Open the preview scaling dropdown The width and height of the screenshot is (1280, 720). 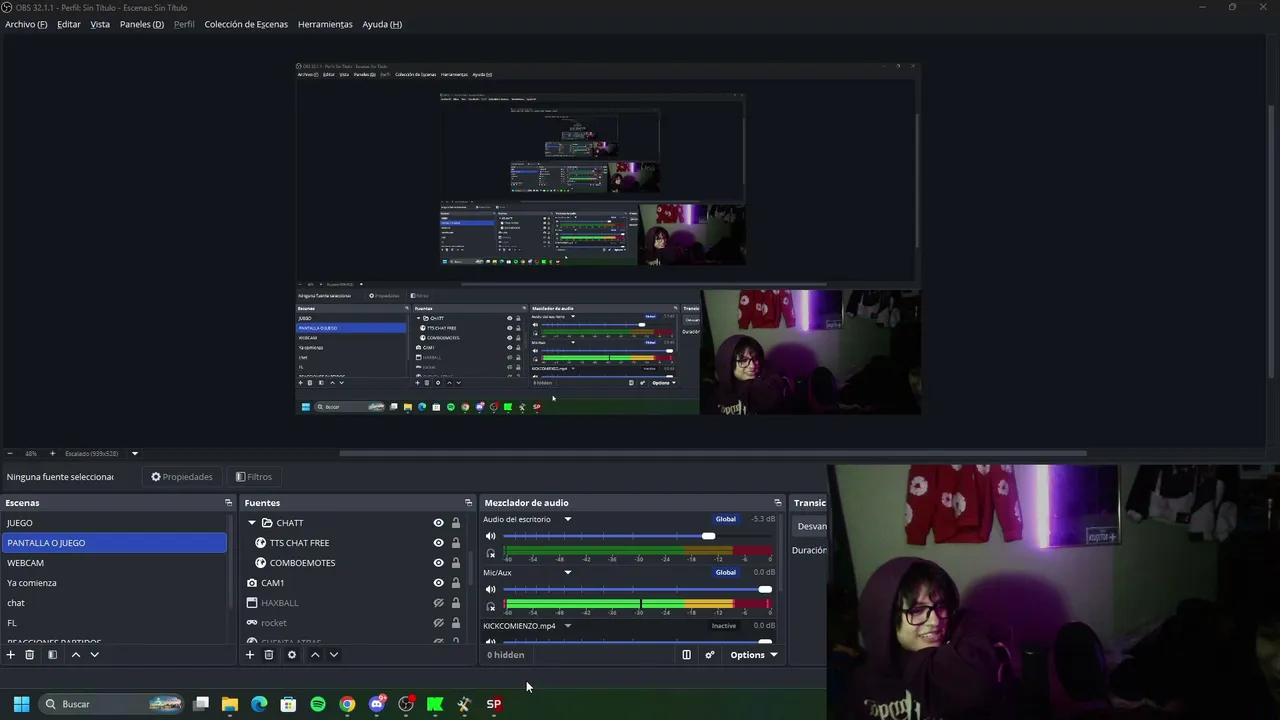click(135, 453)
